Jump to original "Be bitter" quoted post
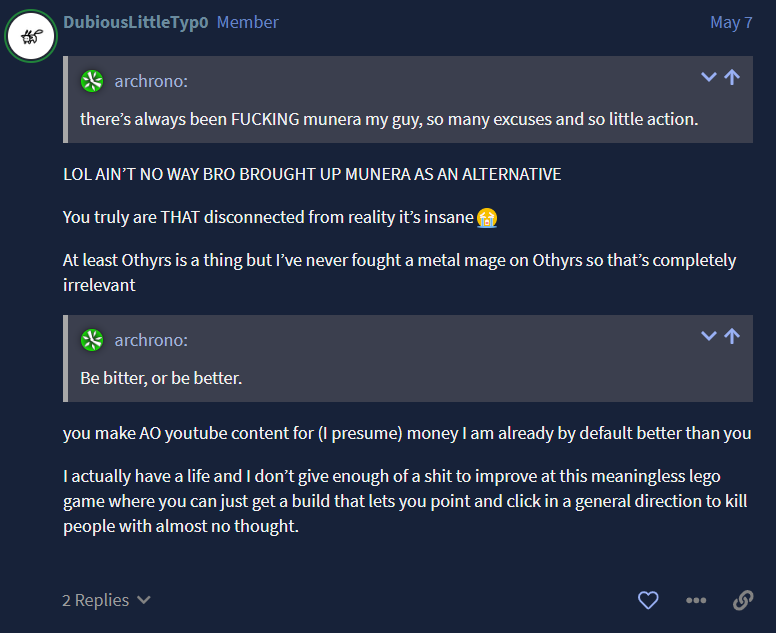This screenshot has height=633, width=776. pos(732,336)
